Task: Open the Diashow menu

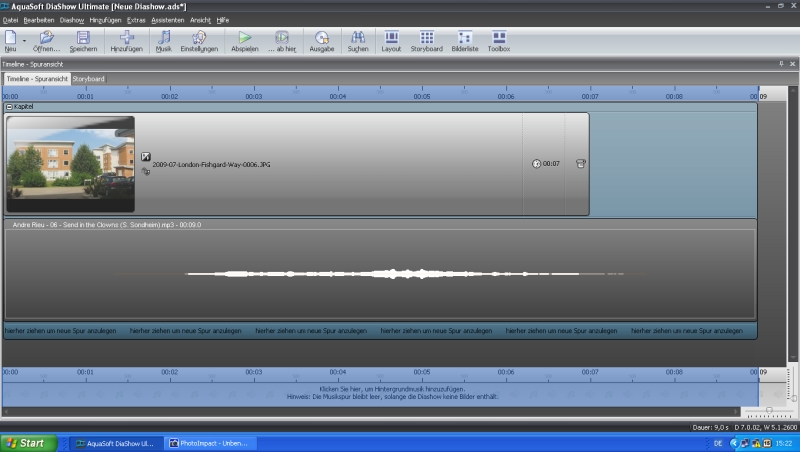Action: pos(72,20)
